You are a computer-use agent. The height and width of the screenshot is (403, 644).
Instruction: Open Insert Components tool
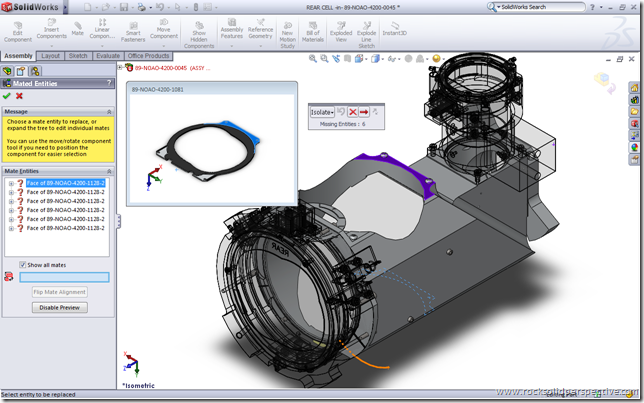[x=51, y=29]
